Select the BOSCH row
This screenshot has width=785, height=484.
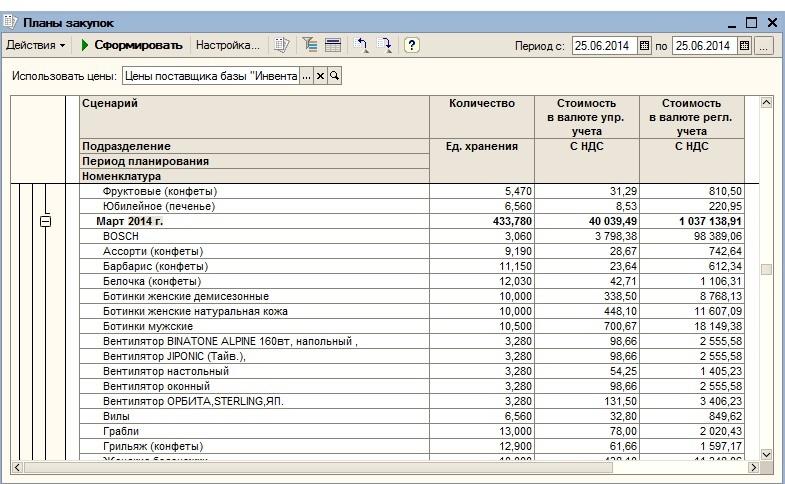click(411, 236)
